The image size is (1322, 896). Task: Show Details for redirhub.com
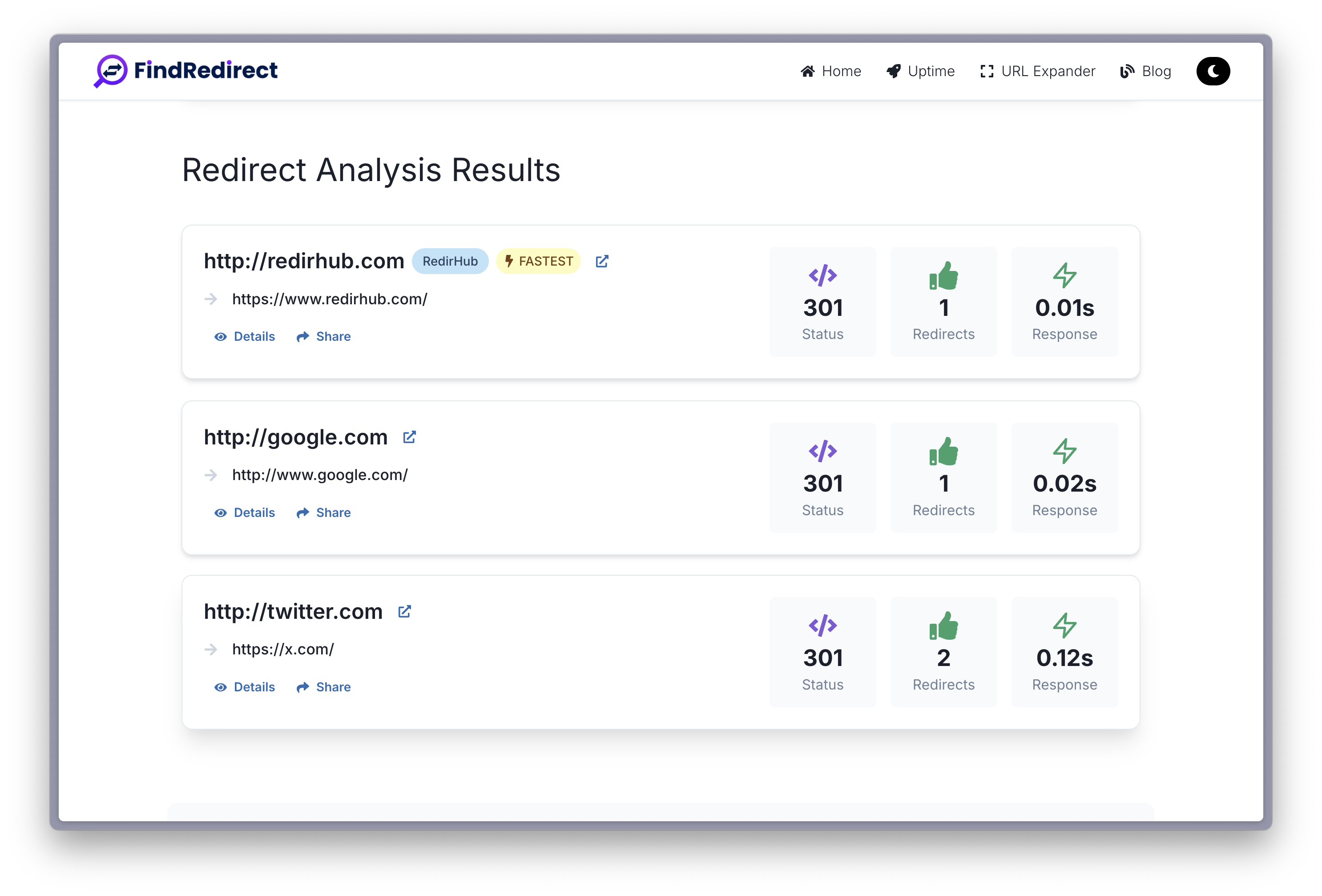click(x=245, y=337)
